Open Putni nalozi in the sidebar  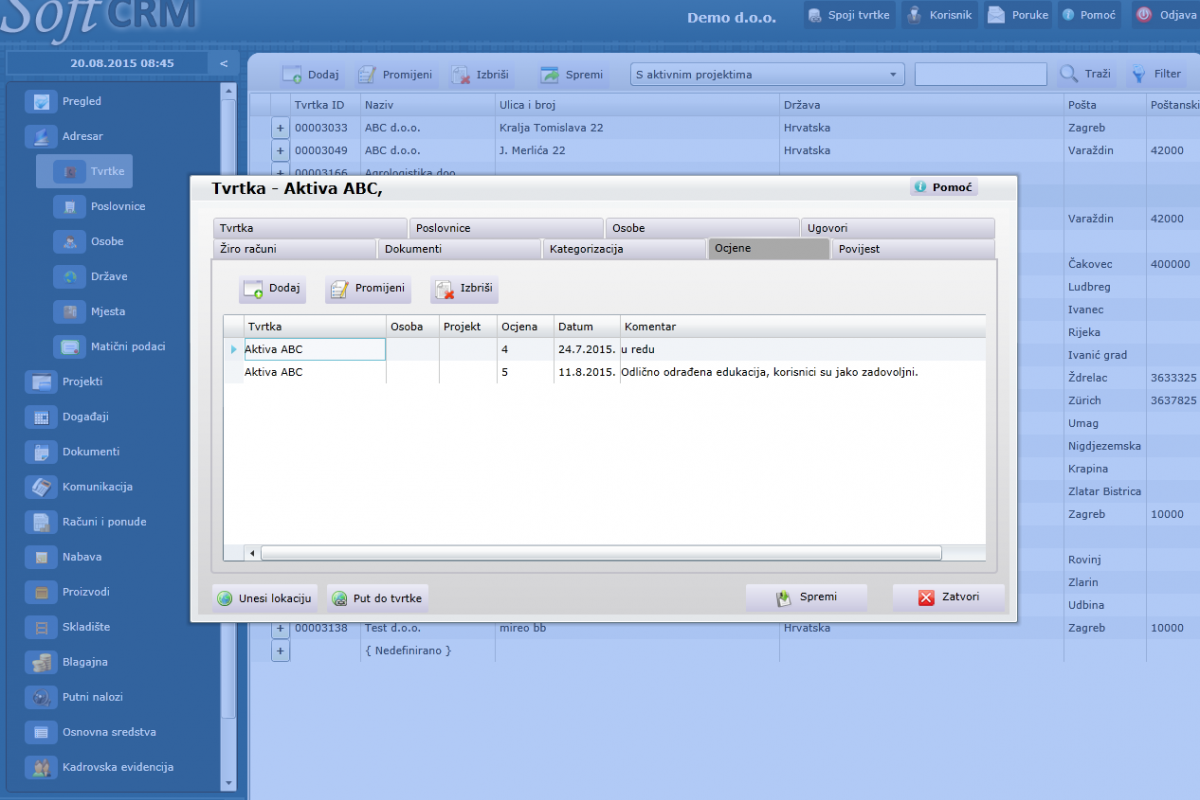[x=76, y=697]
